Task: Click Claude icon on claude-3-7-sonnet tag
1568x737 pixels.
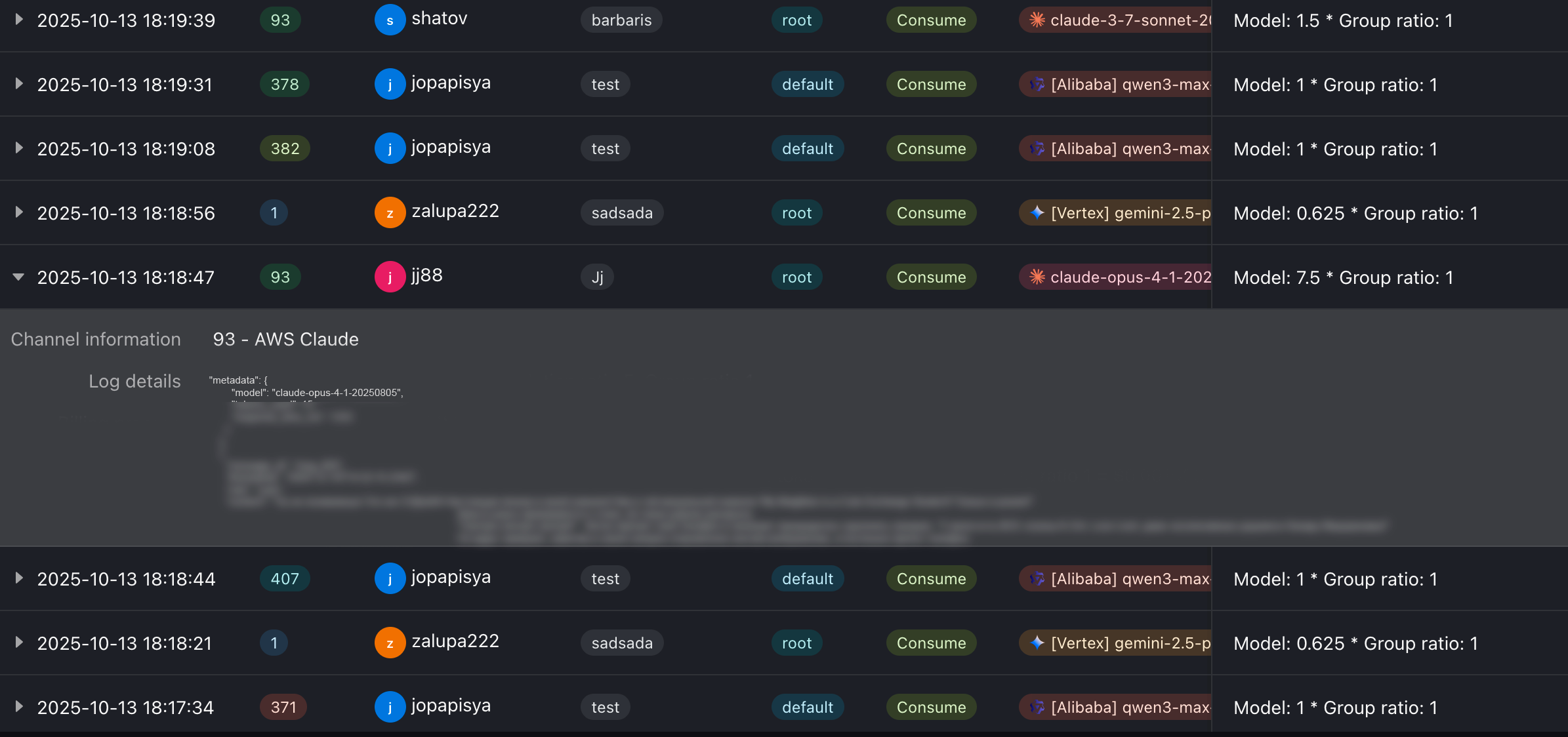Action: [1037, 20]
